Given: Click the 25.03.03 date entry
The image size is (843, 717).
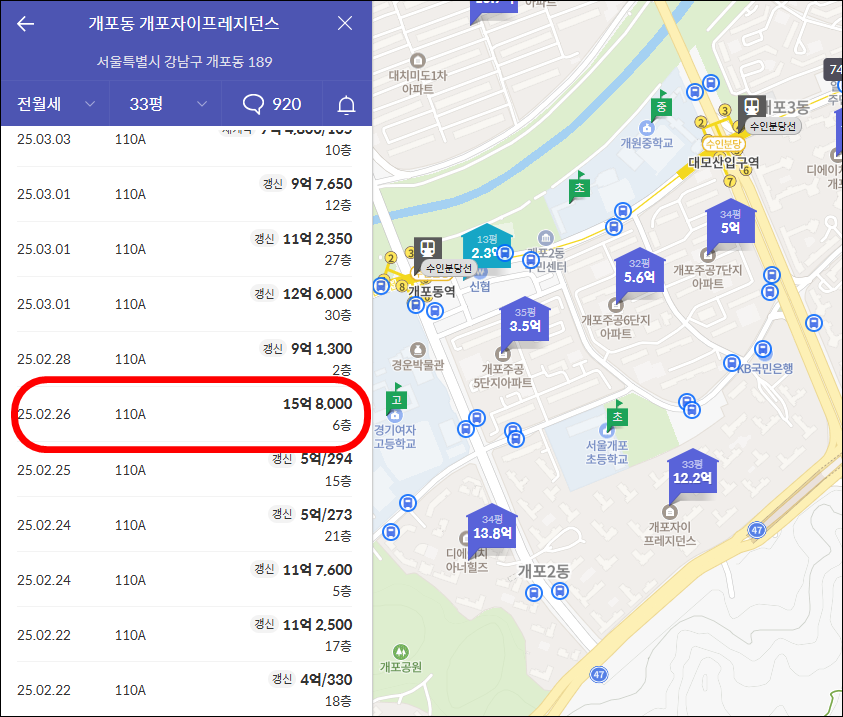Looking at the screenshot, I should (44, 139).
